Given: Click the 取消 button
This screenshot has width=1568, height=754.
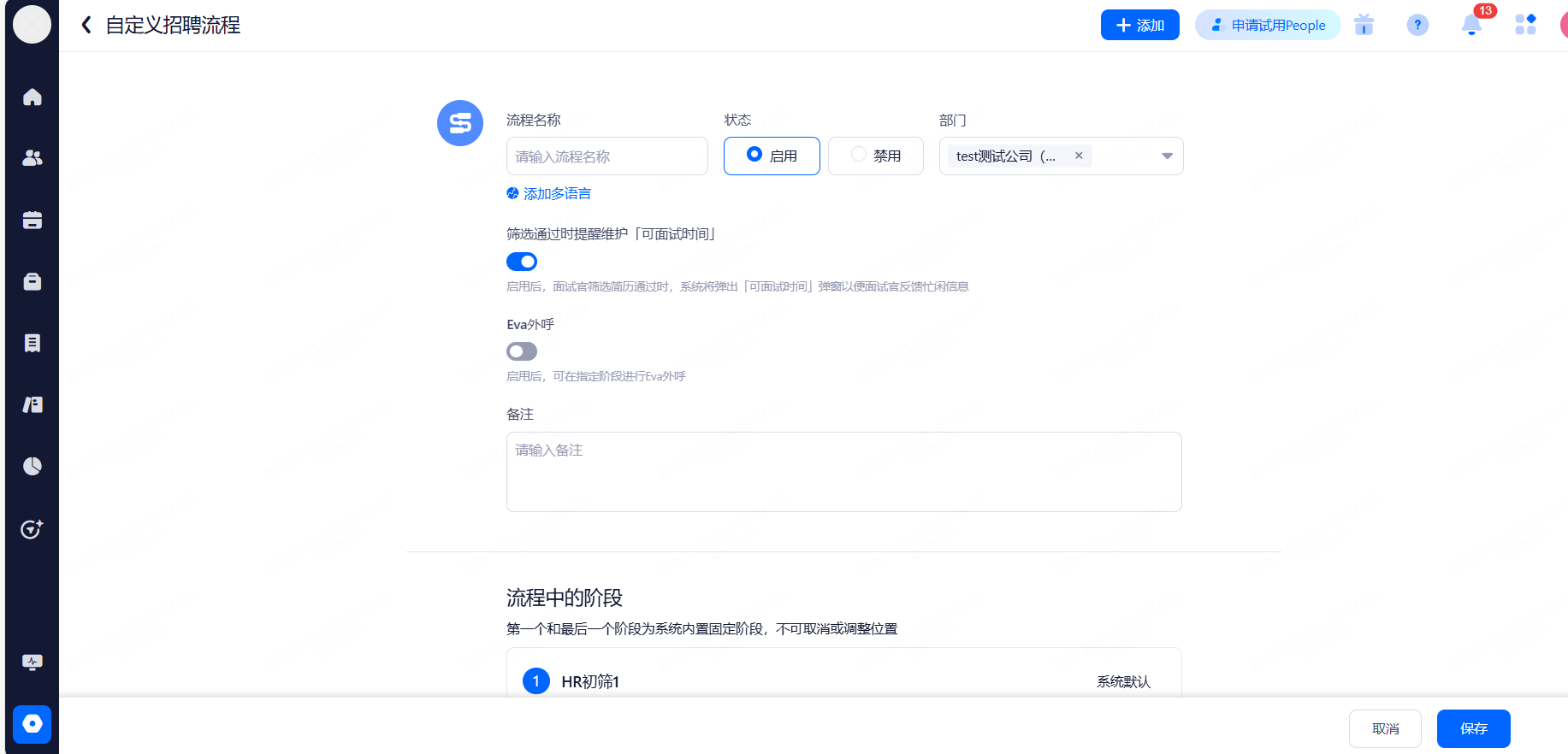Looking at the screenshot, I should [x=1385, y=728].
